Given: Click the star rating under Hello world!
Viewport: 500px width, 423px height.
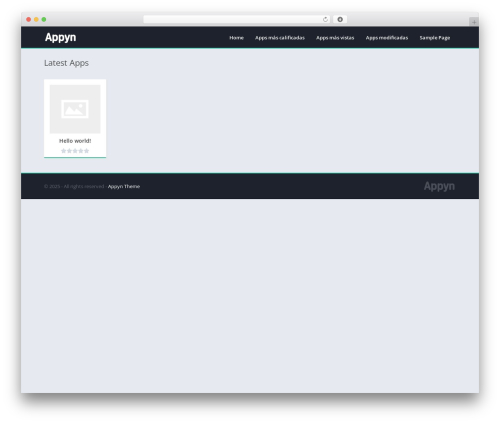Looking at the screenshot, I should tap(75, 151).
